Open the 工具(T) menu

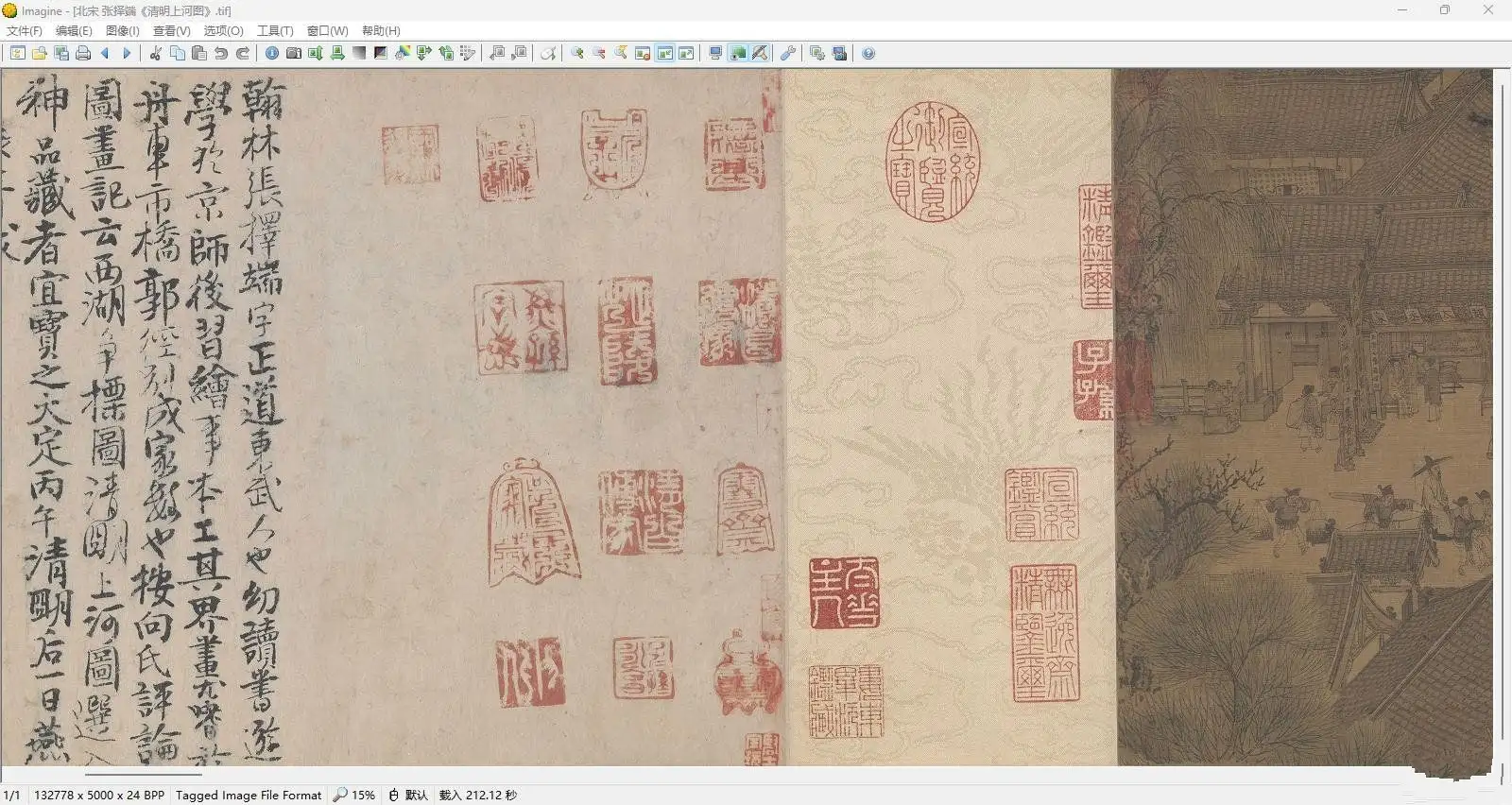(x=275, y=31)
